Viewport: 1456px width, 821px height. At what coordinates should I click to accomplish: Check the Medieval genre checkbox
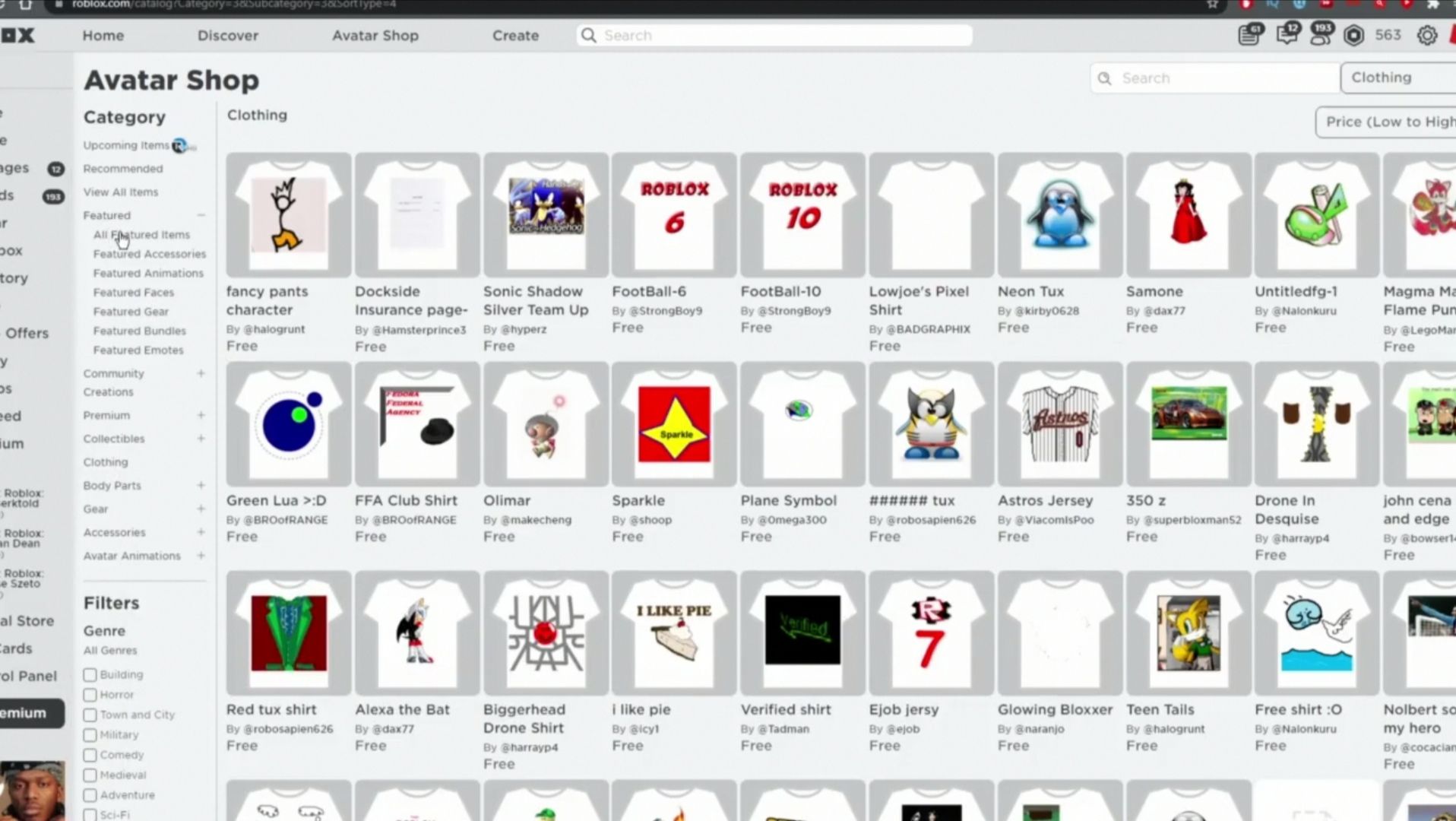pyautogui.click(x=90, y=775)
